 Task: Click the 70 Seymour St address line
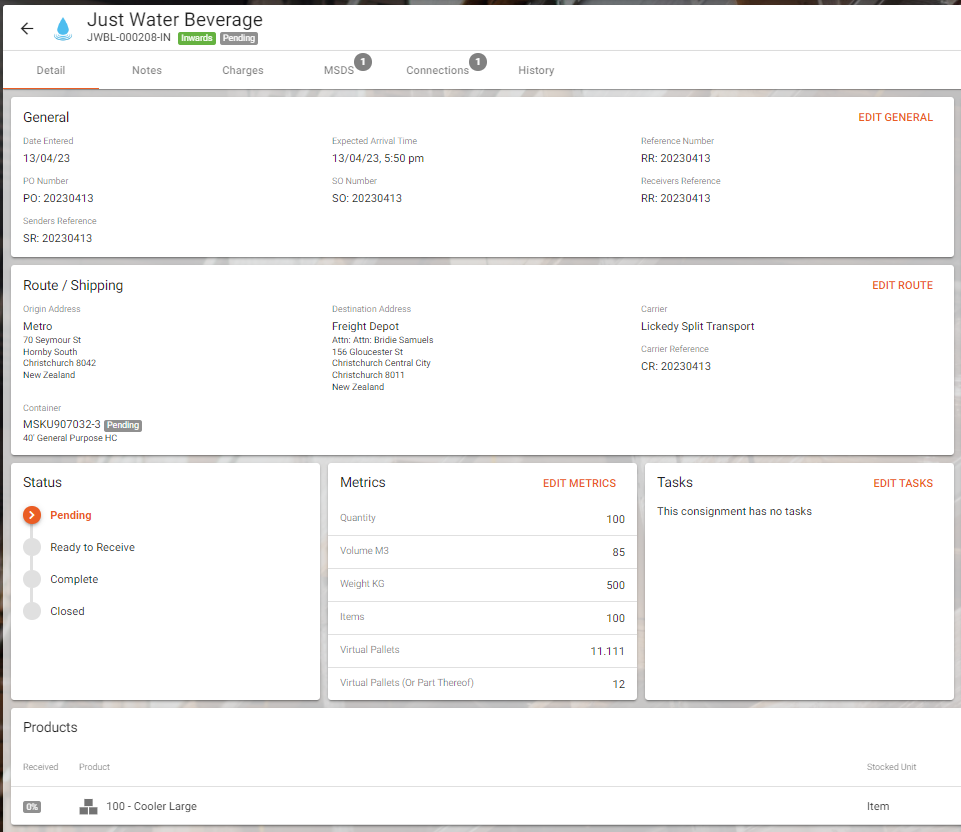click(52, 340)
